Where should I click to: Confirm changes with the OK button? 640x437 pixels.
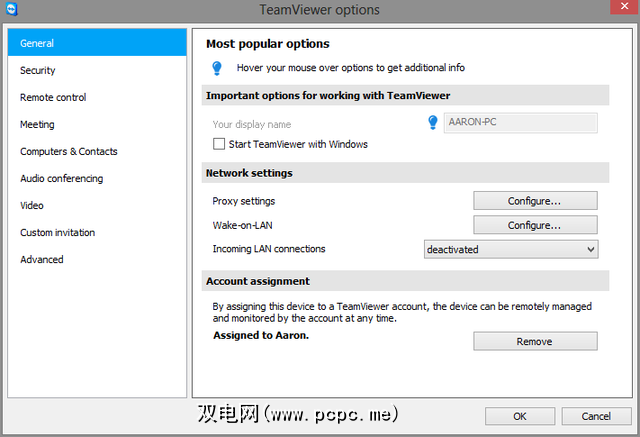click(x=520, y=416)
